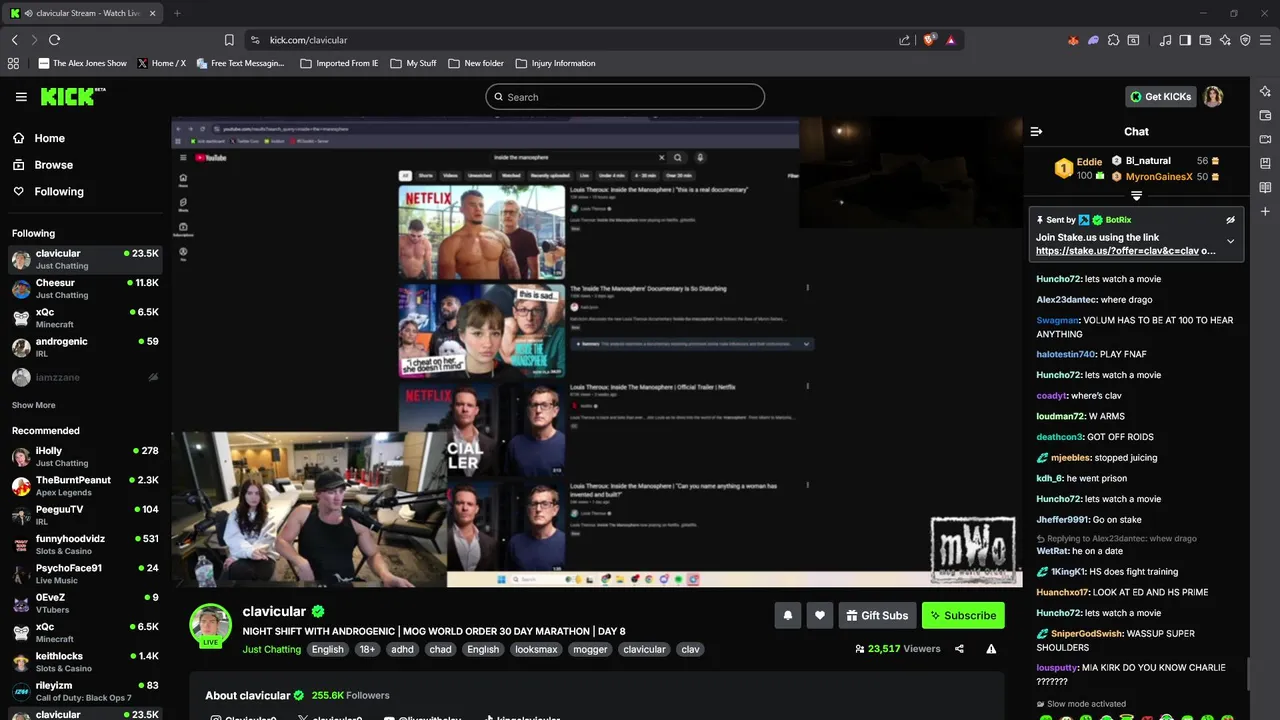This screenshot has height=720, width=1280.
Task: Go to Browse in the Kick sidebar
Action: click(x=85, y=165)
